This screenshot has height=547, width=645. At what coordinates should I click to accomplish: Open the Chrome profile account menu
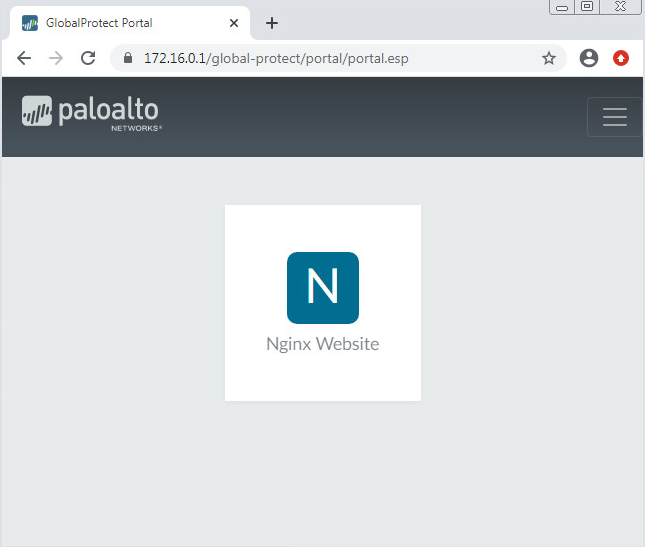coord(589,58)
